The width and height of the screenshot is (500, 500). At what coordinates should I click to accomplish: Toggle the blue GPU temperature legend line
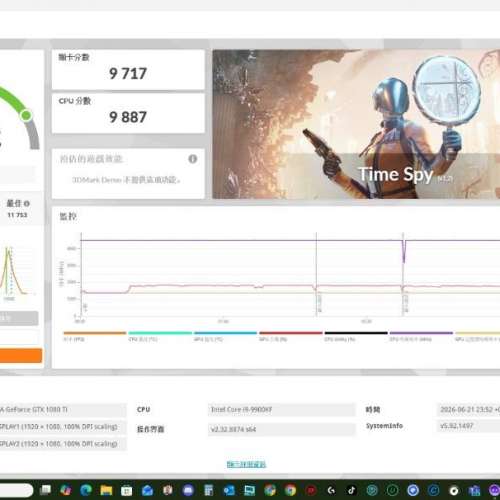225,333
